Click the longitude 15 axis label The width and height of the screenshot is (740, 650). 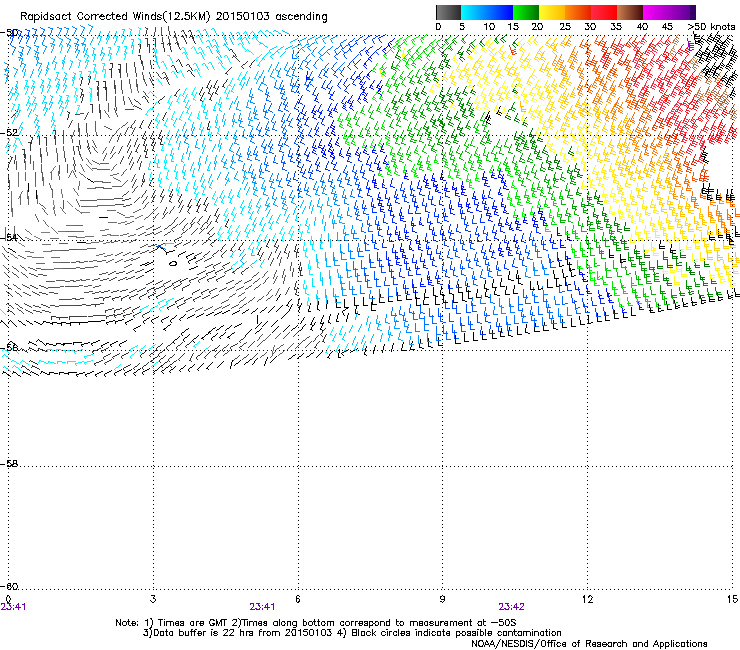coord(732,599)
